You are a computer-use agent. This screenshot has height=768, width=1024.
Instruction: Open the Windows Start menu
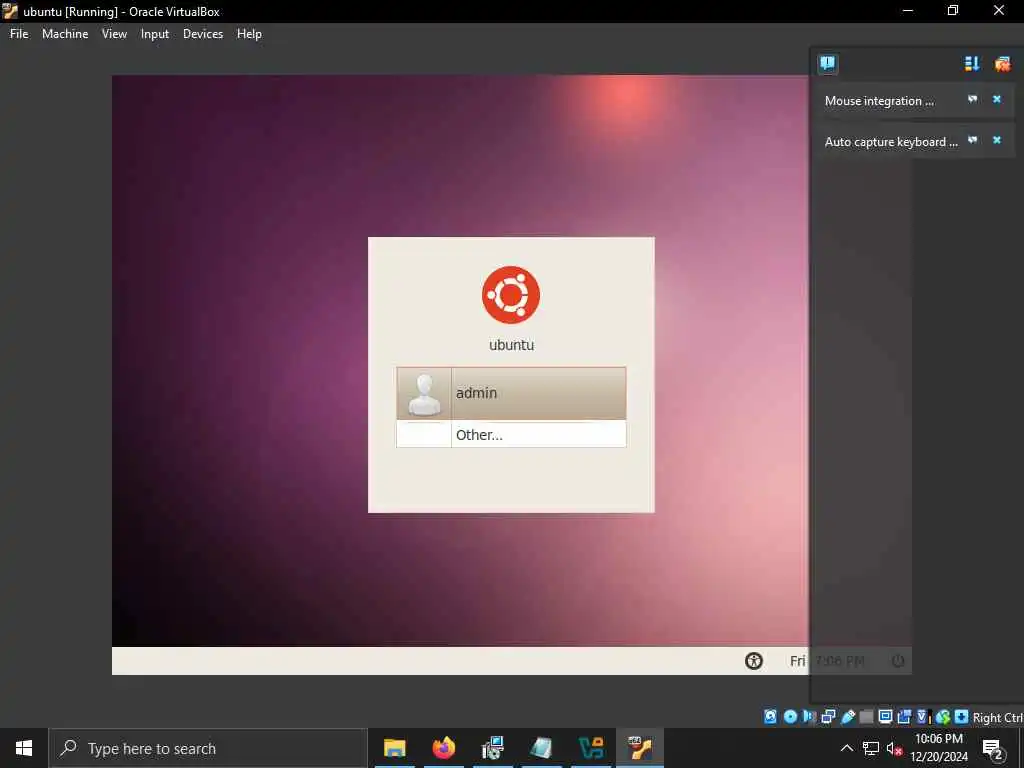click(x=24, y=748)
